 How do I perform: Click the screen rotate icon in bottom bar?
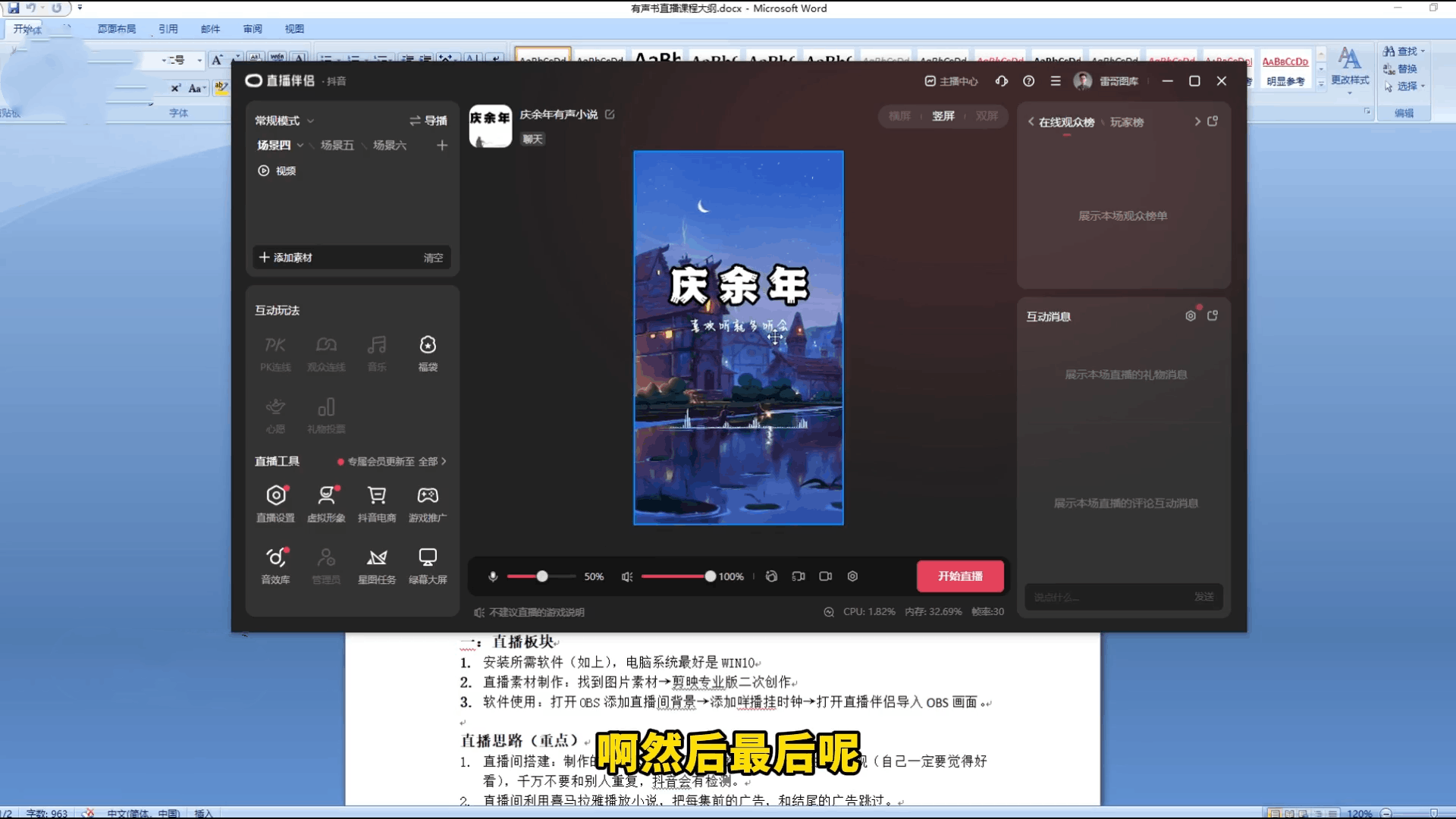[x=799, y=576]
